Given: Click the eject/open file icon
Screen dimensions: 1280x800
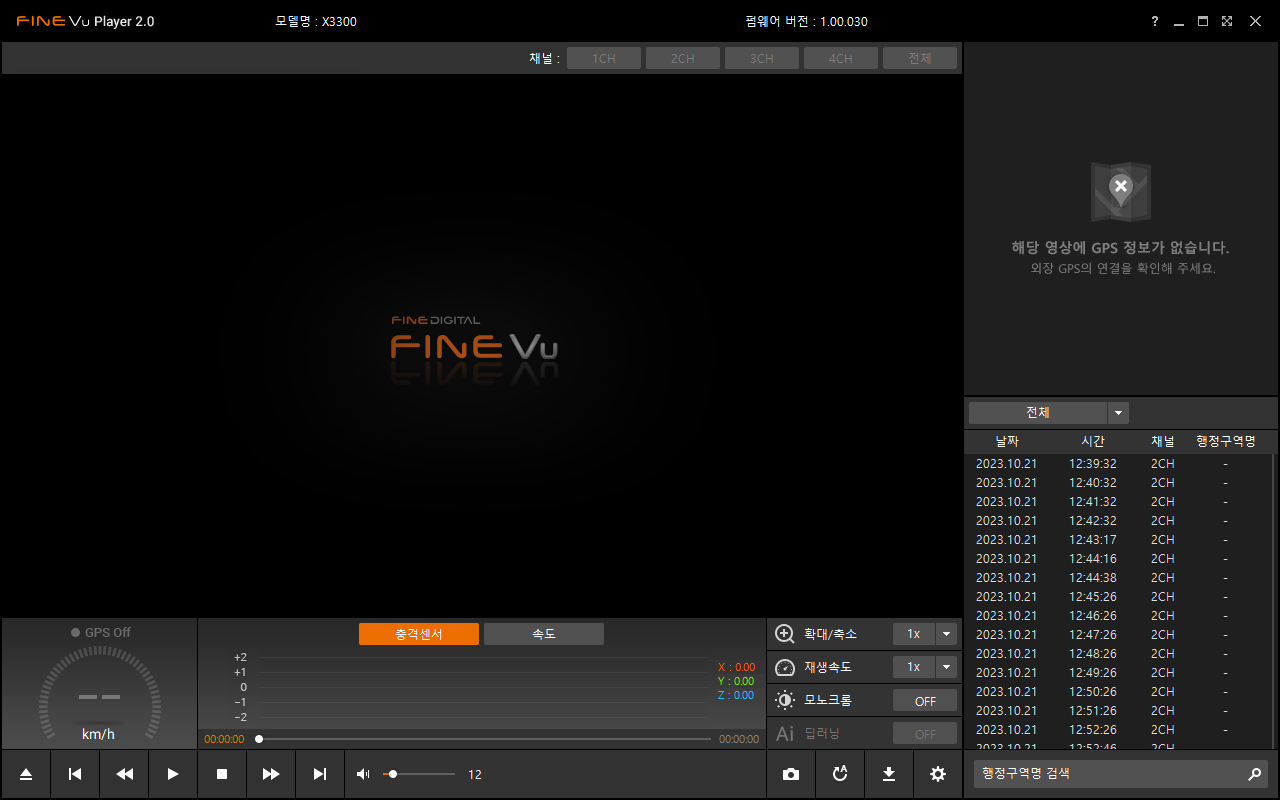Looking at the screenshot, I should pos(26,774).
